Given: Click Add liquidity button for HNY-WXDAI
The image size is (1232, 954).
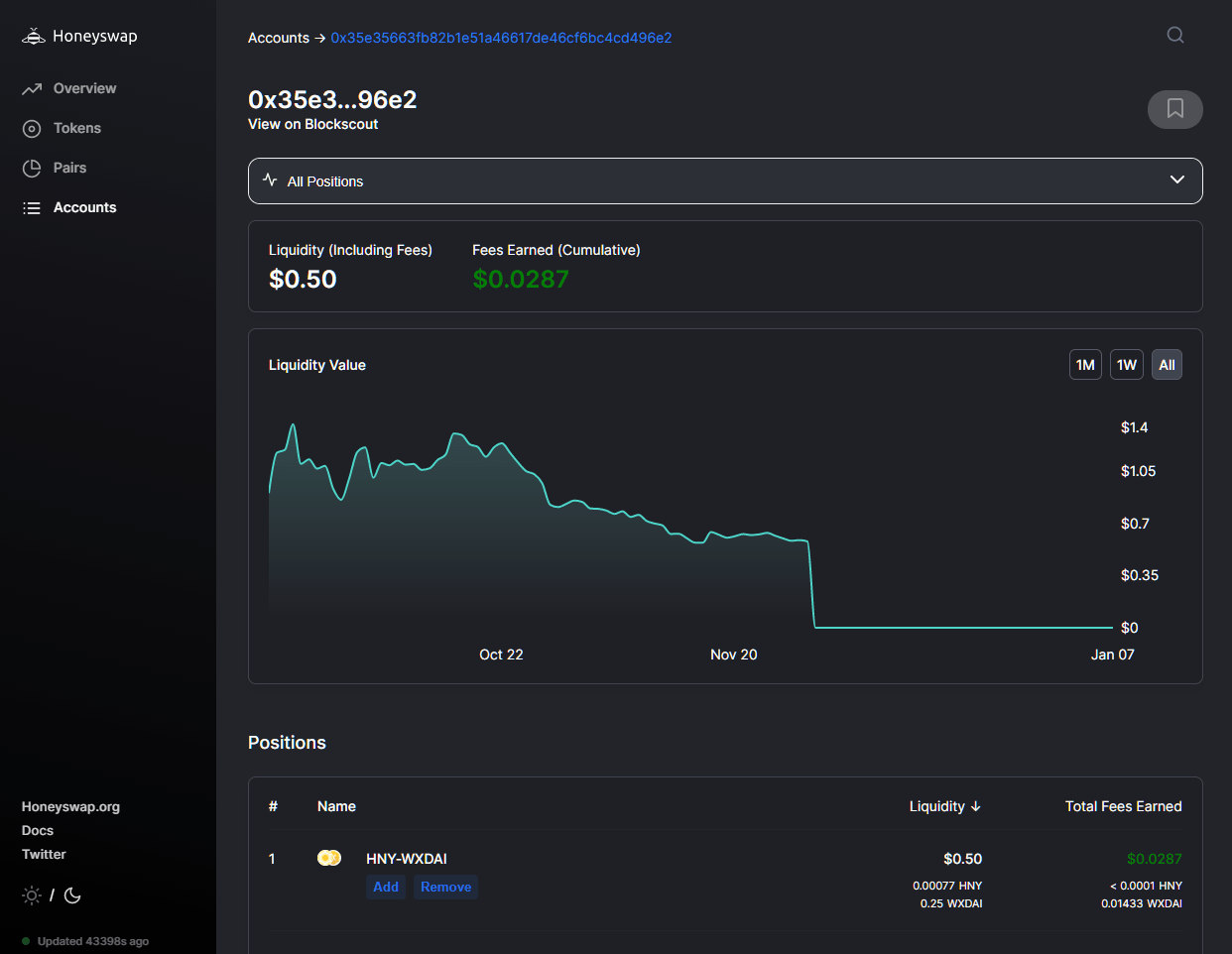Looking at the screenshot, I should click(x=386, y=887).
